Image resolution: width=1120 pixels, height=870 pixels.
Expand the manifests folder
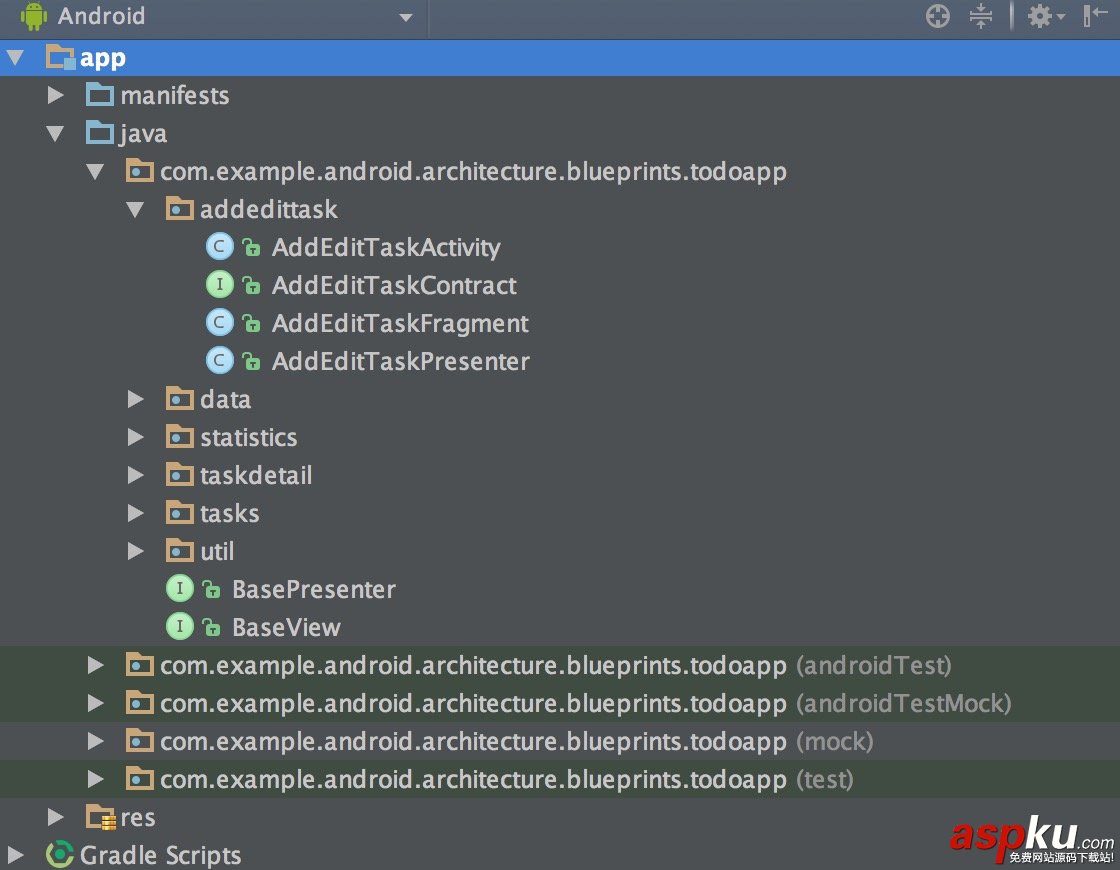tap(54, 95)
